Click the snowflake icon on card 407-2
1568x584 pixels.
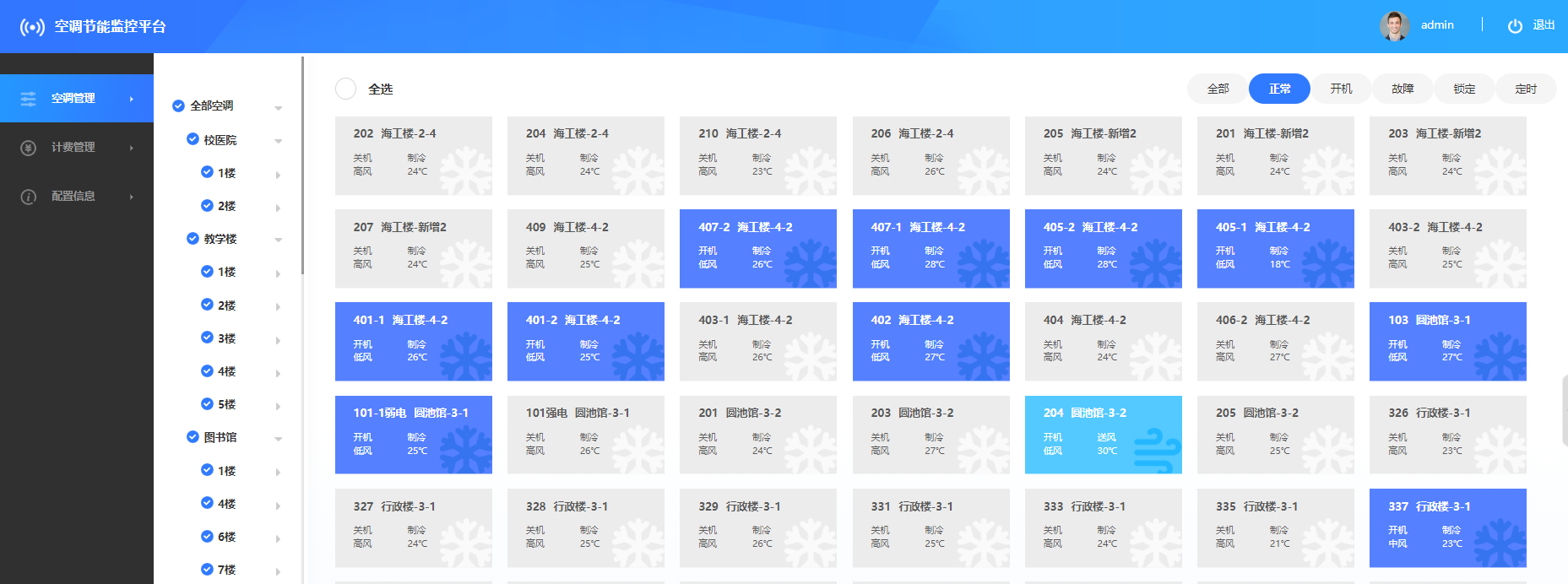pyautogui.click(x=810, y=262)
